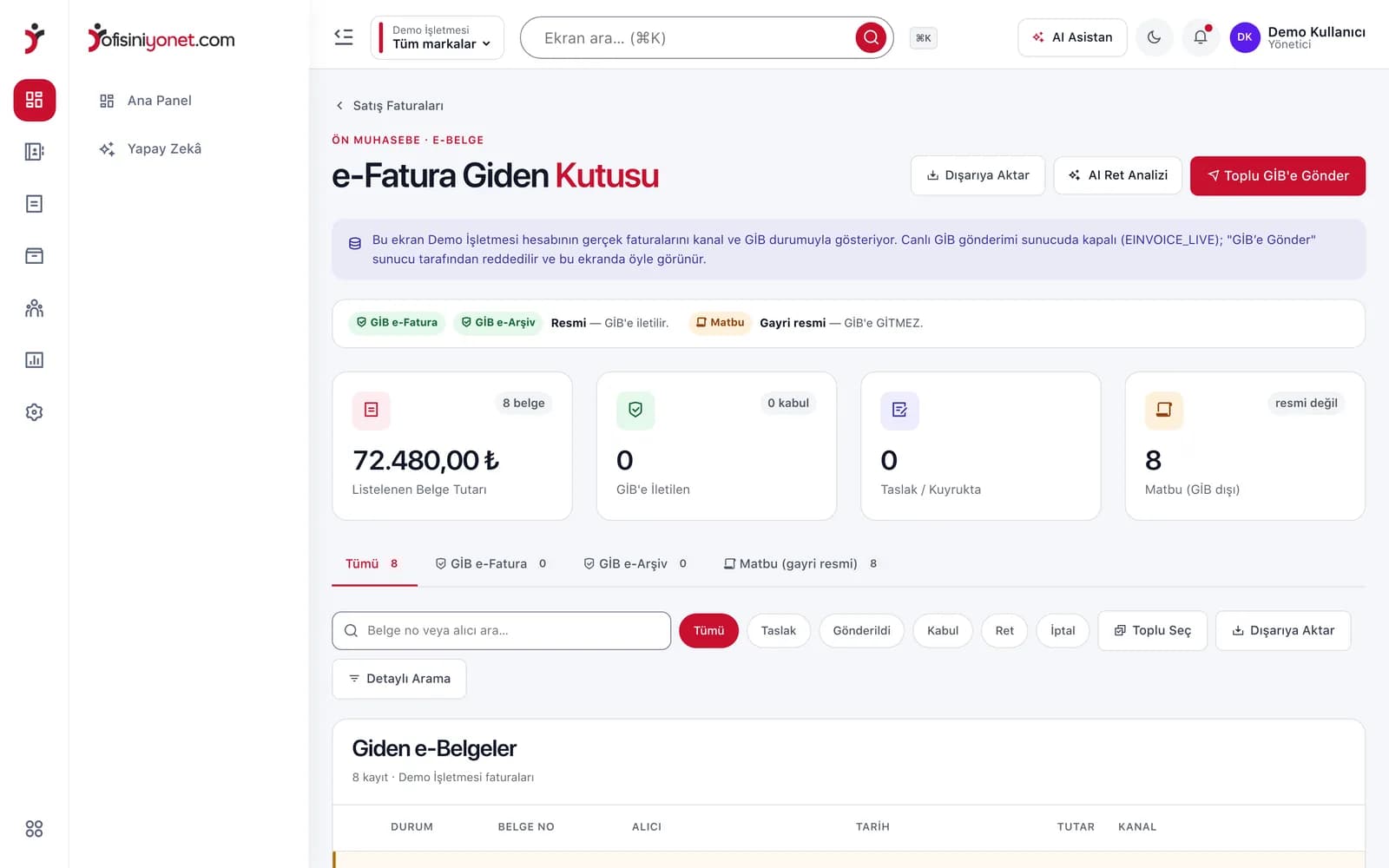
Task: Click the 8 belge badge
Action: click(523, 403)
